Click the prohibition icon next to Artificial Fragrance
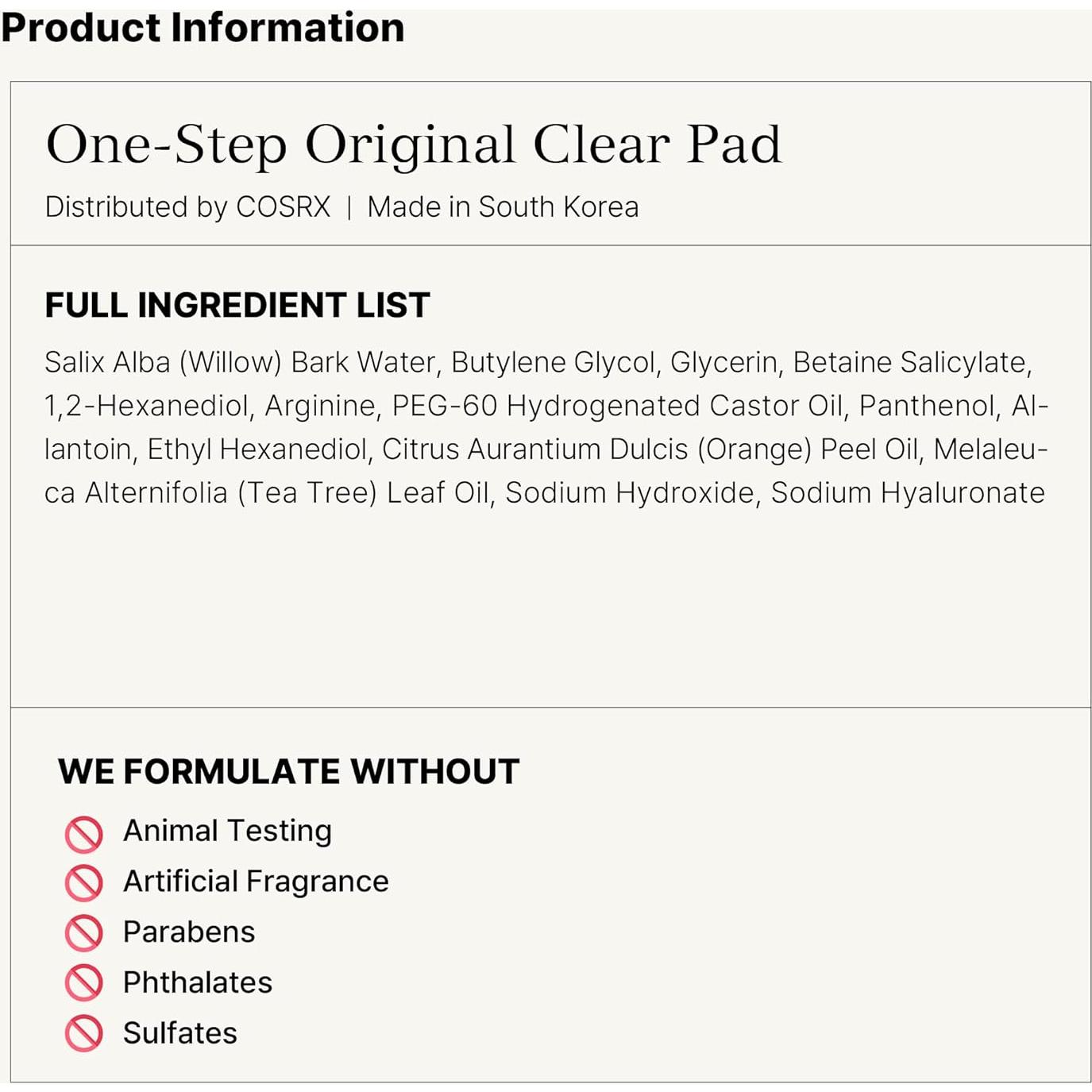The image size is (1092, 1092). tap(83, 883)
